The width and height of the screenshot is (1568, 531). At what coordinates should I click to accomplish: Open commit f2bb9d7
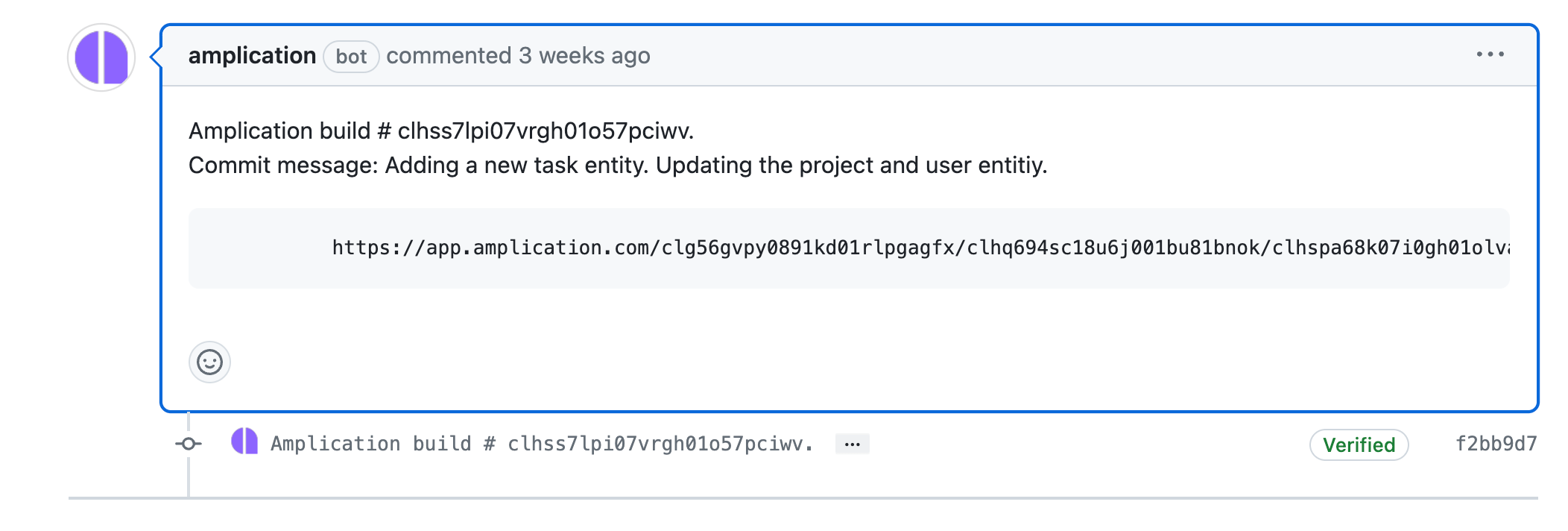(1496, 444)
